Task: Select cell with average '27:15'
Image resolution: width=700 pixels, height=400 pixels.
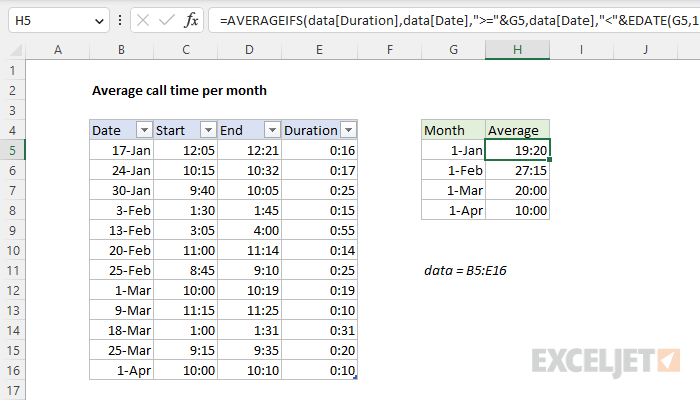Action: click(x=517, y=170)
